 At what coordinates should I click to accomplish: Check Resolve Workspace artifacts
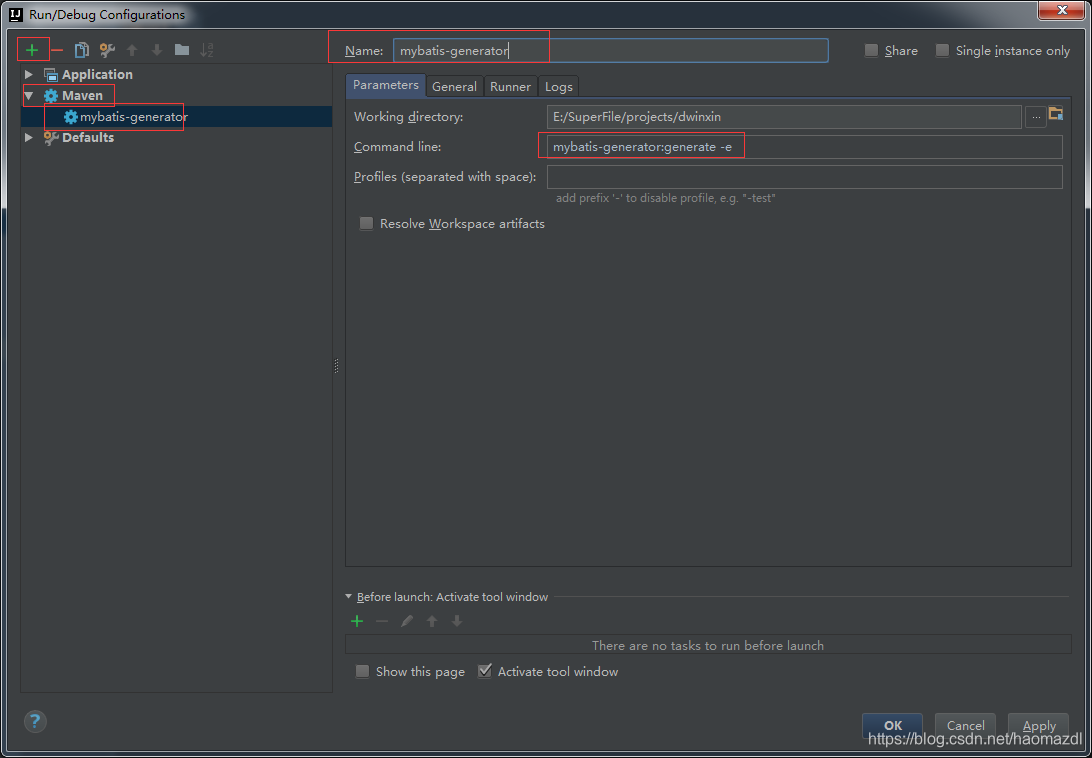[366, 224]
